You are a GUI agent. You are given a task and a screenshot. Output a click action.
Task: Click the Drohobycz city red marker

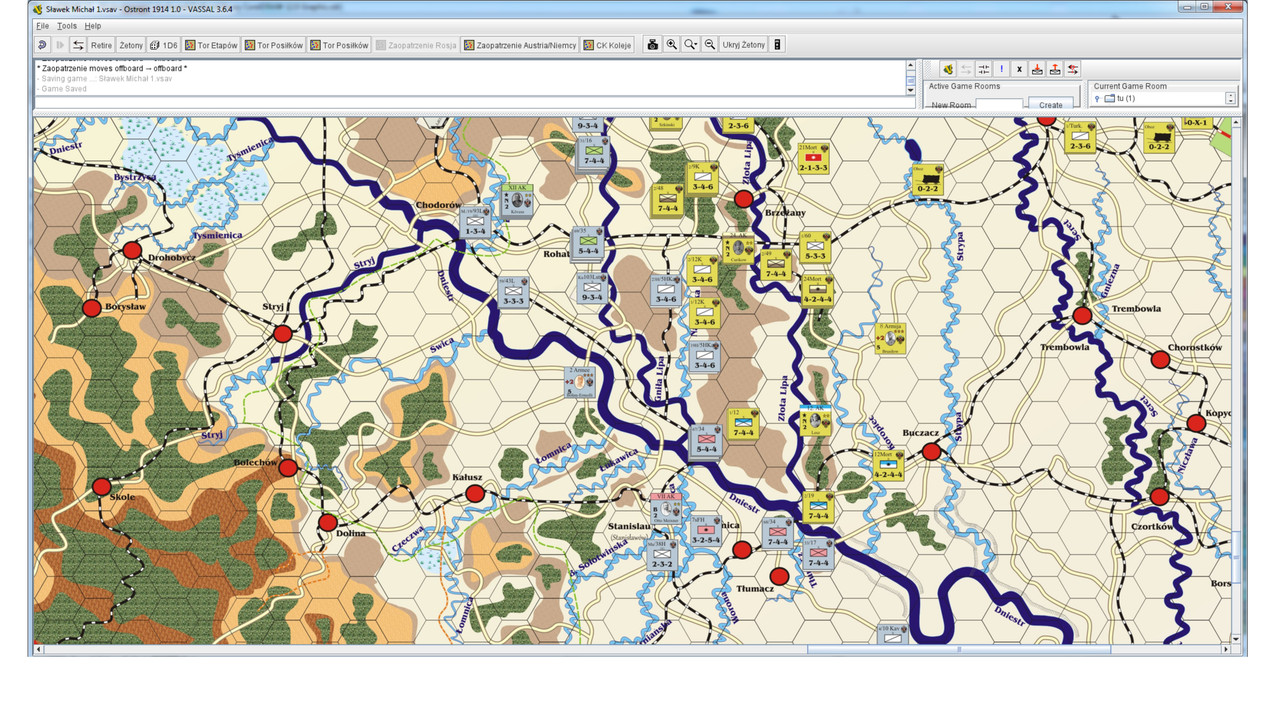(132, 250)
